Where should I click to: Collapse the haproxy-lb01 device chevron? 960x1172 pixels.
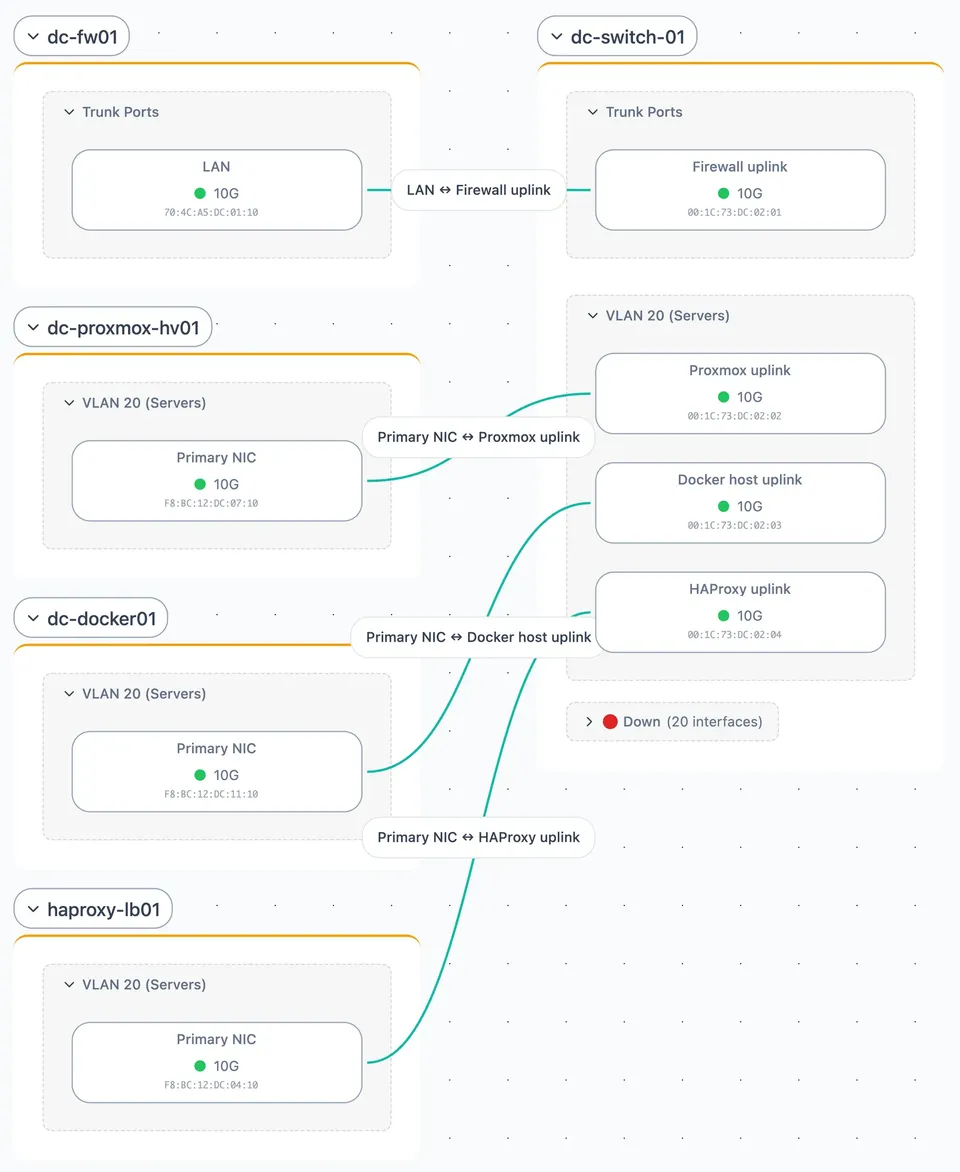(33, 909)
